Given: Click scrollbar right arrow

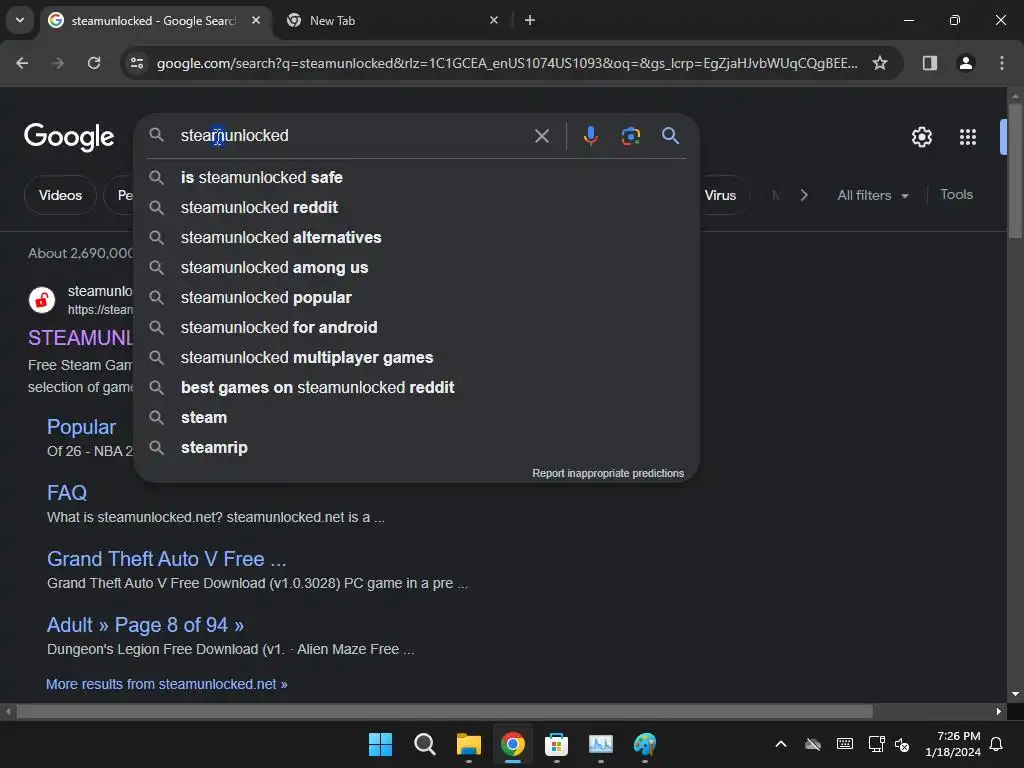Looking at the screenshot, I should (999, 711).
